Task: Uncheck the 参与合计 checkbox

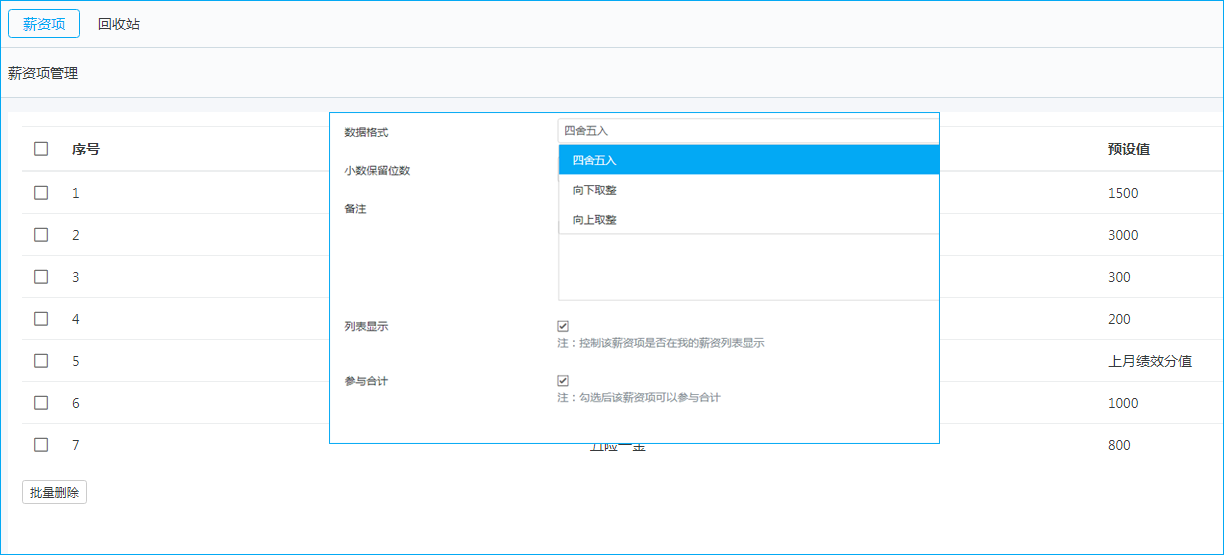Action: (x=563, y=381)
